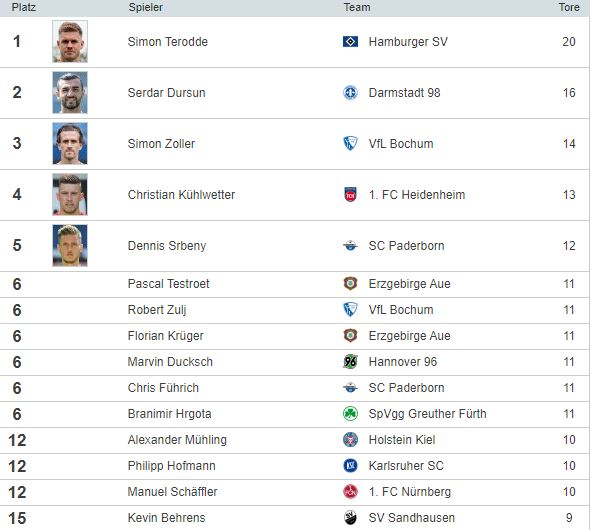The height and width of the screenshot is (530, 592).
Task: Click the Holstein Kiel club crest
Action: coord(350,440)
